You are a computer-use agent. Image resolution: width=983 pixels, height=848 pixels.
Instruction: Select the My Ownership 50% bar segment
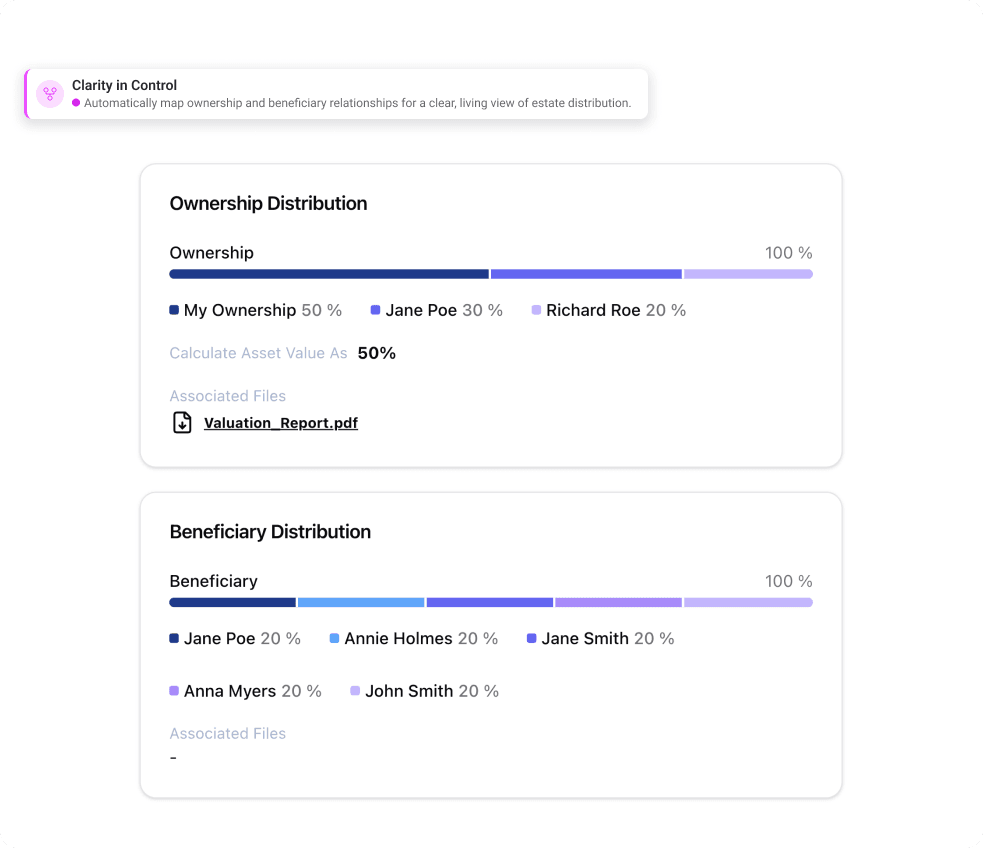(x=329, y=274)
